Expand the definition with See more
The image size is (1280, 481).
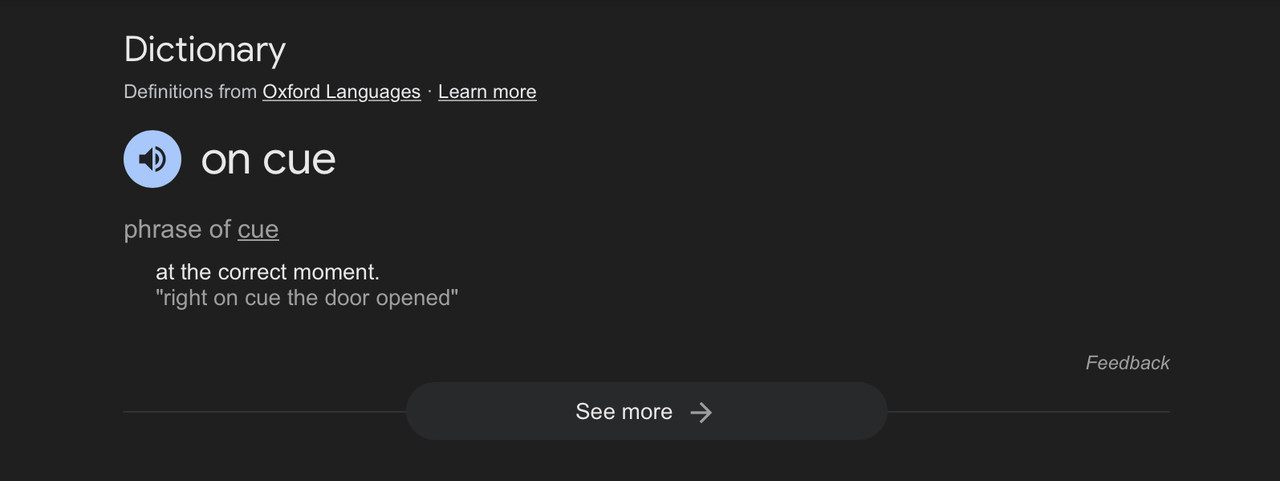coord(624,412)
